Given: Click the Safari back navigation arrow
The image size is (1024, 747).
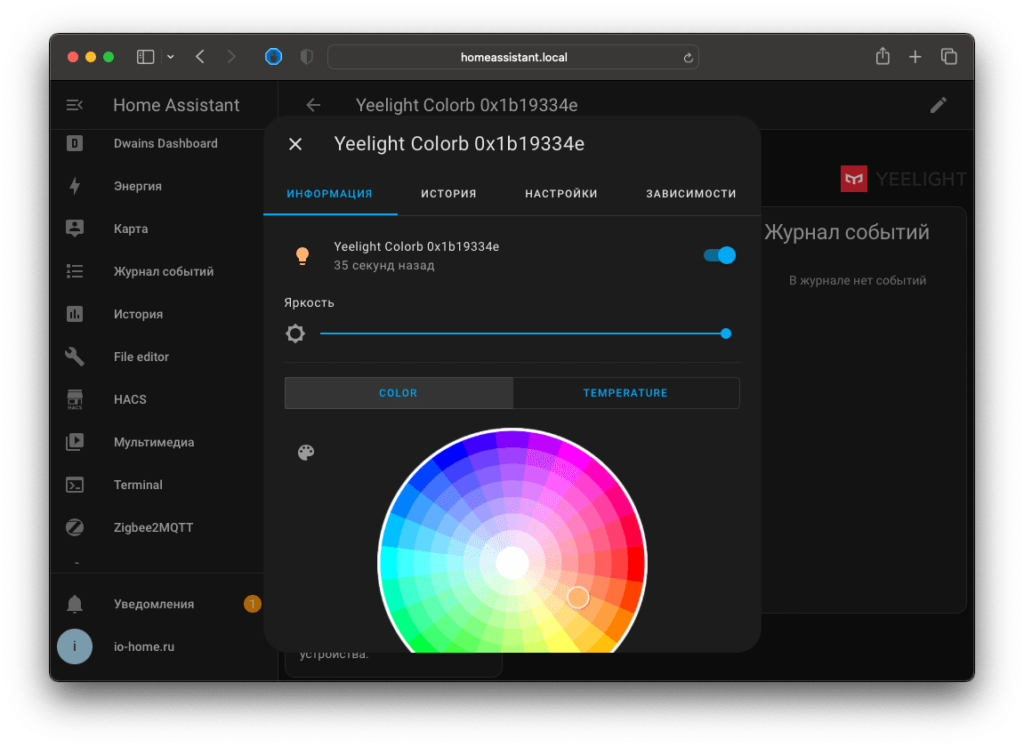Looking at the screenshot, I should (200, 57).
